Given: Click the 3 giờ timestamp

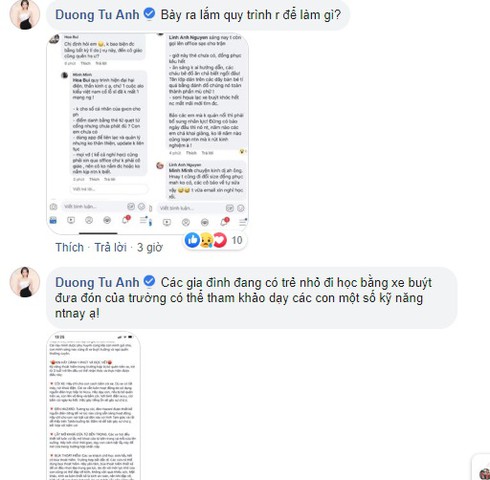Looking at the screenshot, I should click(150, 248).
